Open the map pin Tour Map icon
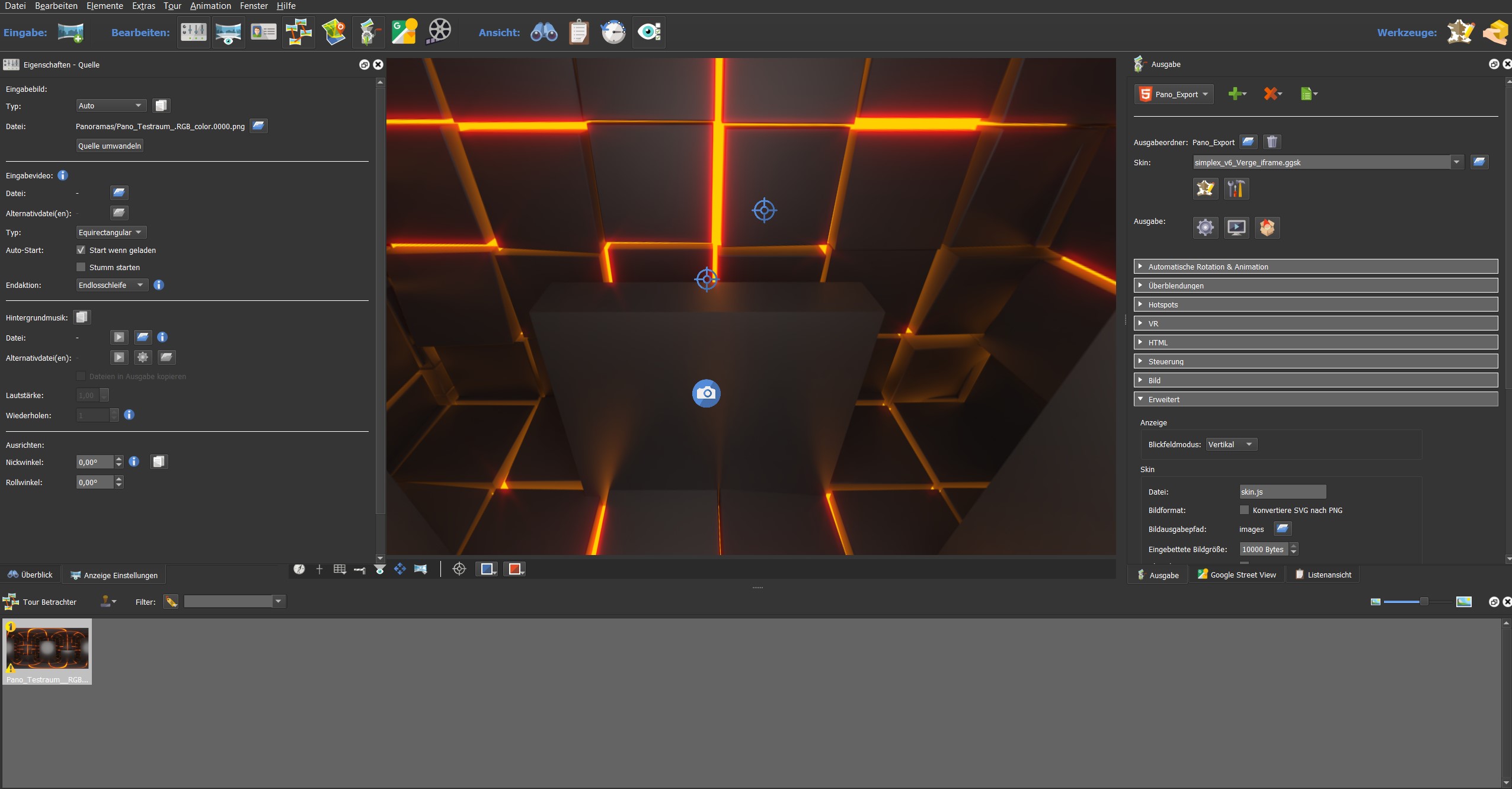1512x789 pixels. pos(334,32)
